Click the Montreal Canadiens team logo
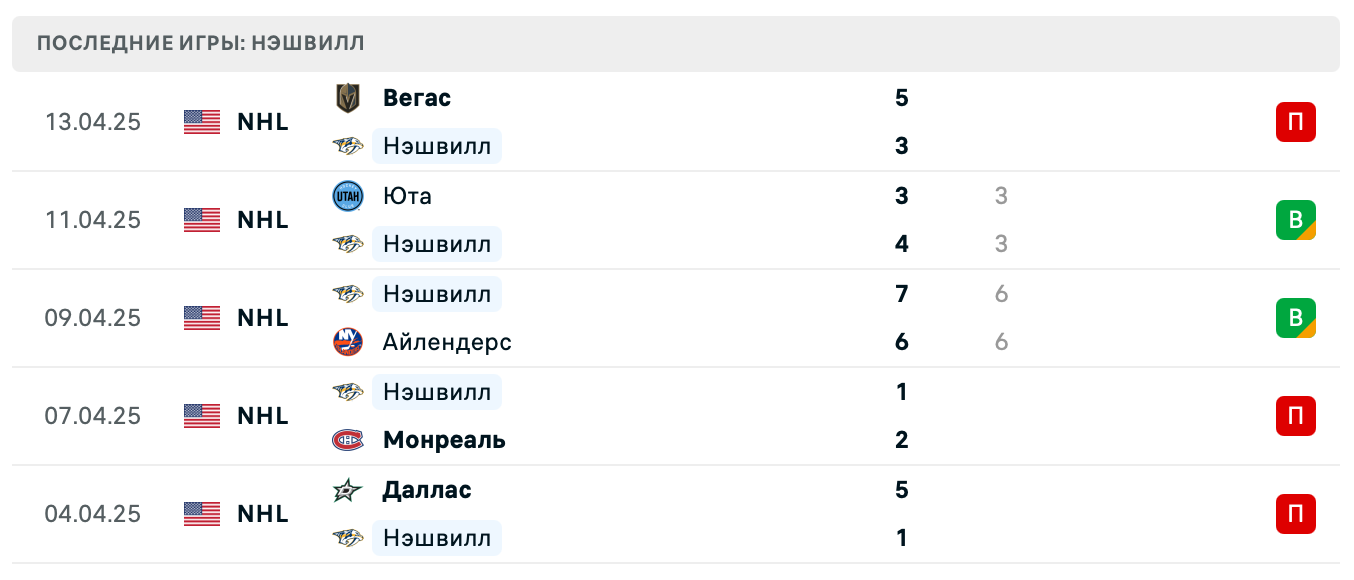Image resolution: width=1354 pixels, height=580 pixels. pyautogui.click(x=347, y=440)
